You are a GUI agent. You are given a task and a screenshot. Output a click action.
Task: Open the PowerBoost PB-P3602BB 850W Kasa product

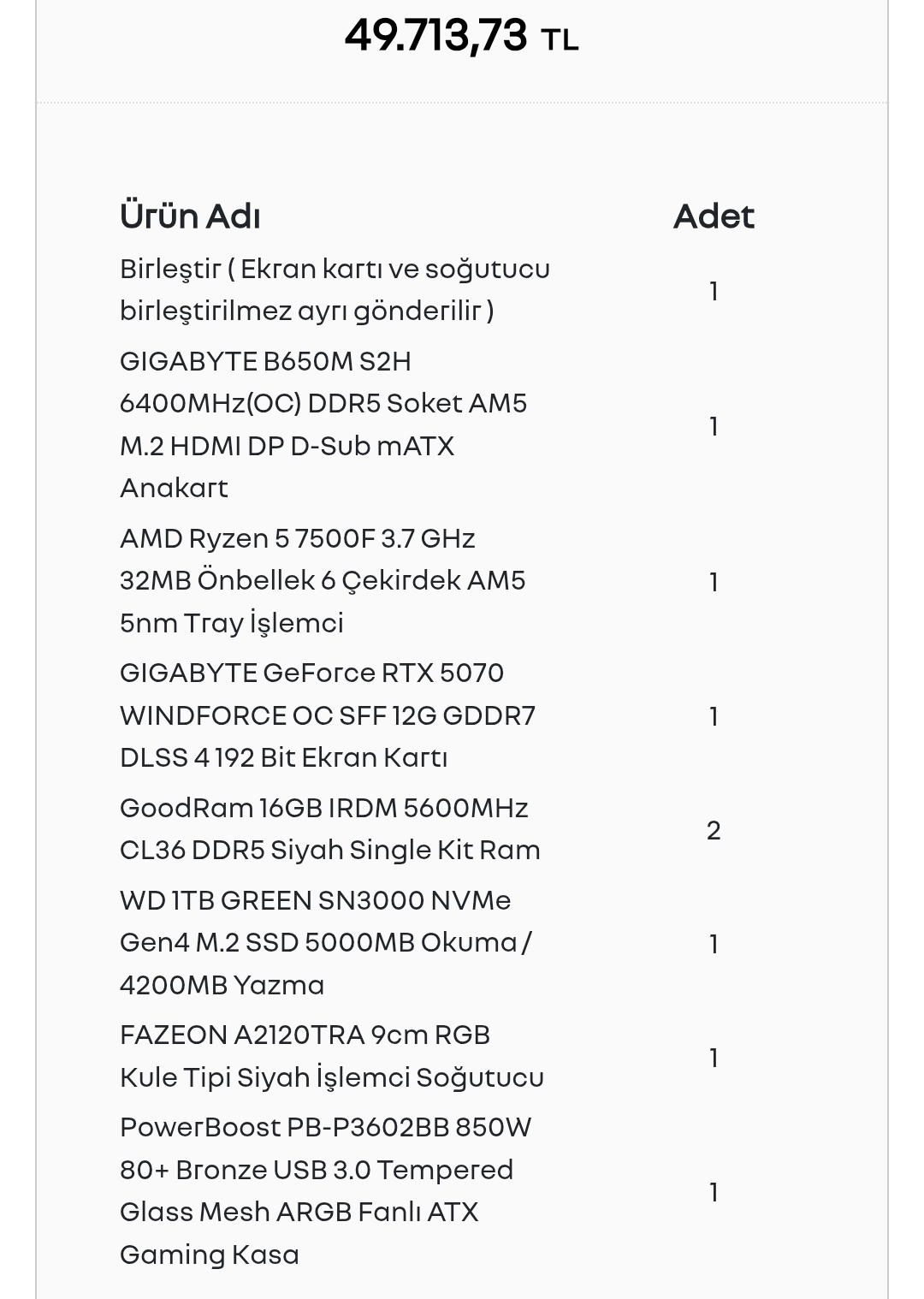(x=325, y=1190)
